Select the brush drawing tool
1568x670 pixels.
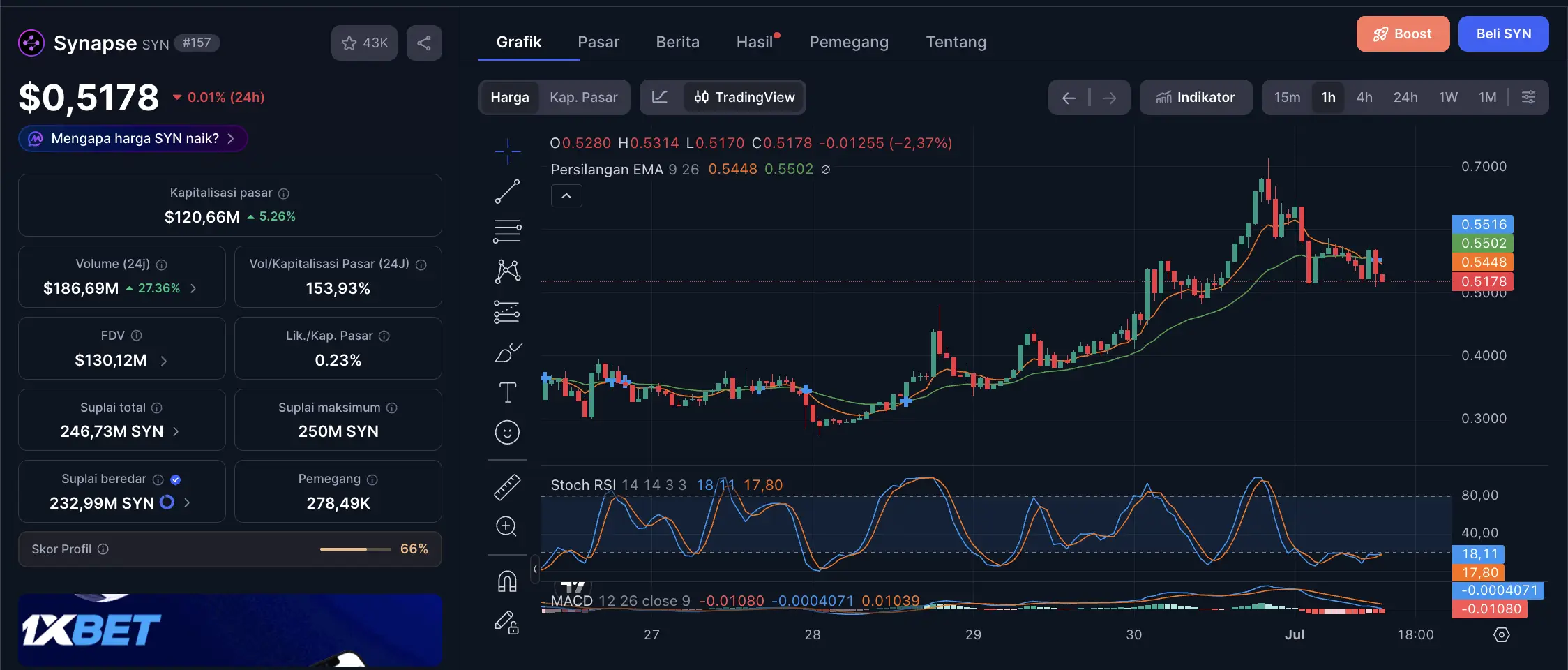(507, 352)
